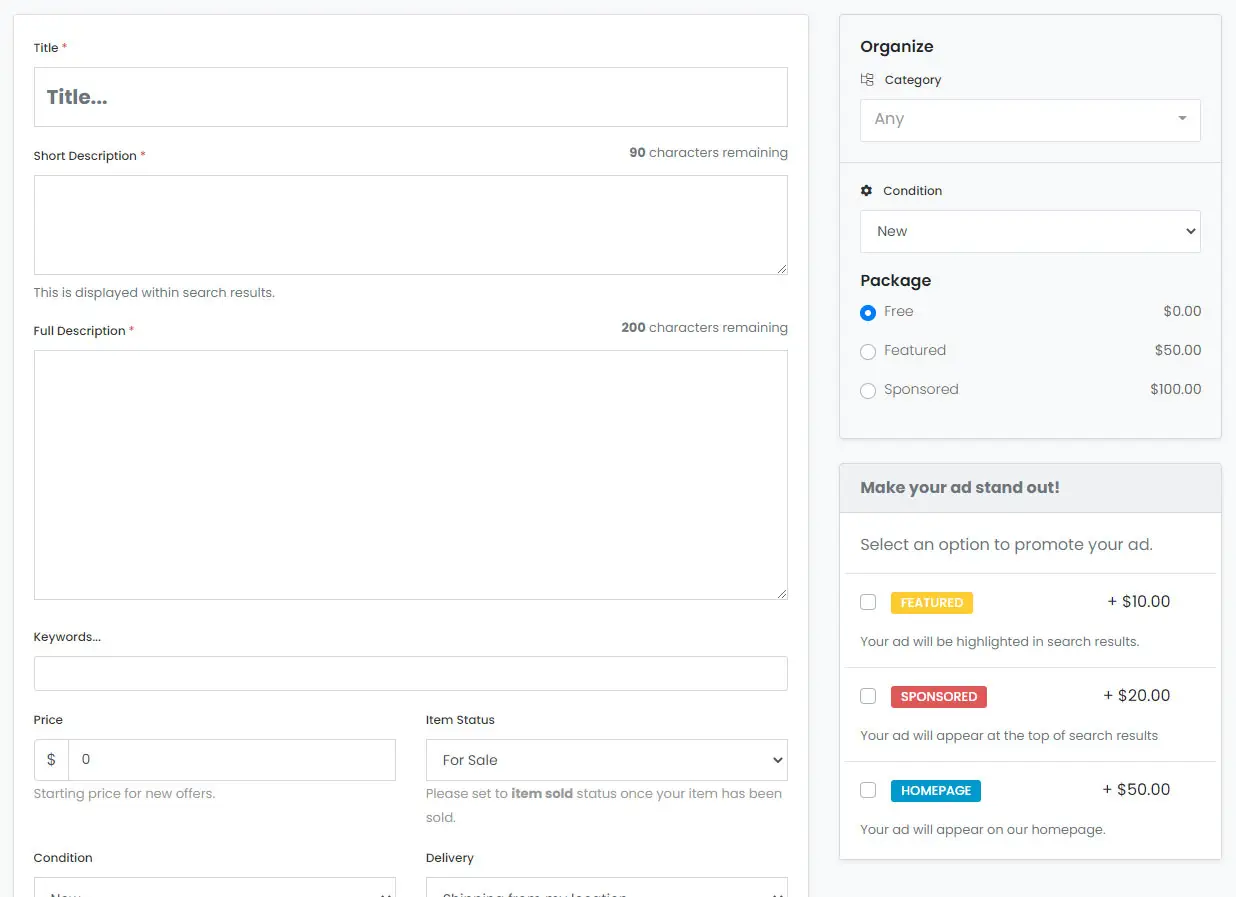Click the dollar sign price prefix
Screen dimensions: 1236x897
51,760
